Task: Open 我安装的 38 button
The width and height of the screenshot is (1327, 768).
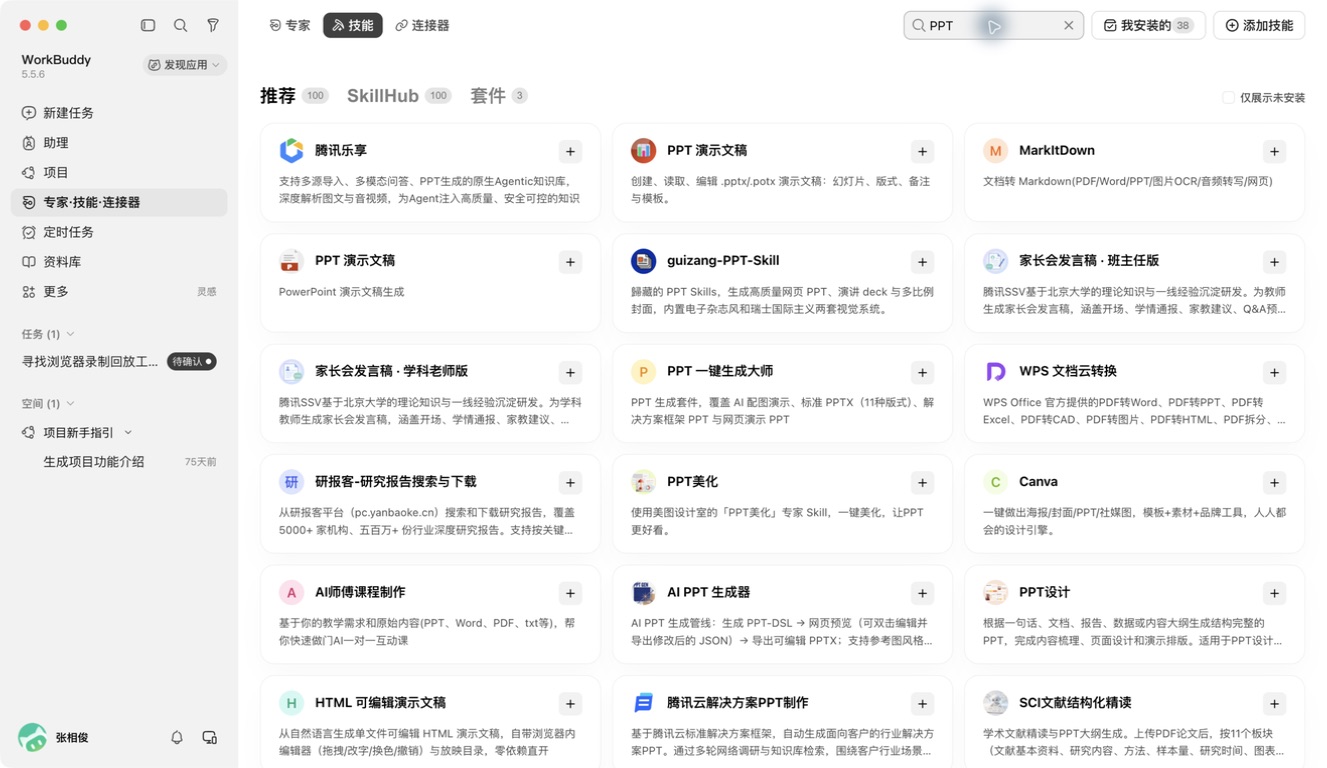Action: (1148, 26)
